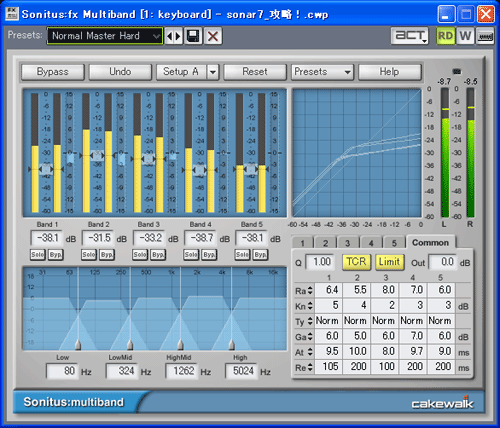Viewport: 500px width, 428px height.
Task: Solo Band 3
Action: pos(140,255)
